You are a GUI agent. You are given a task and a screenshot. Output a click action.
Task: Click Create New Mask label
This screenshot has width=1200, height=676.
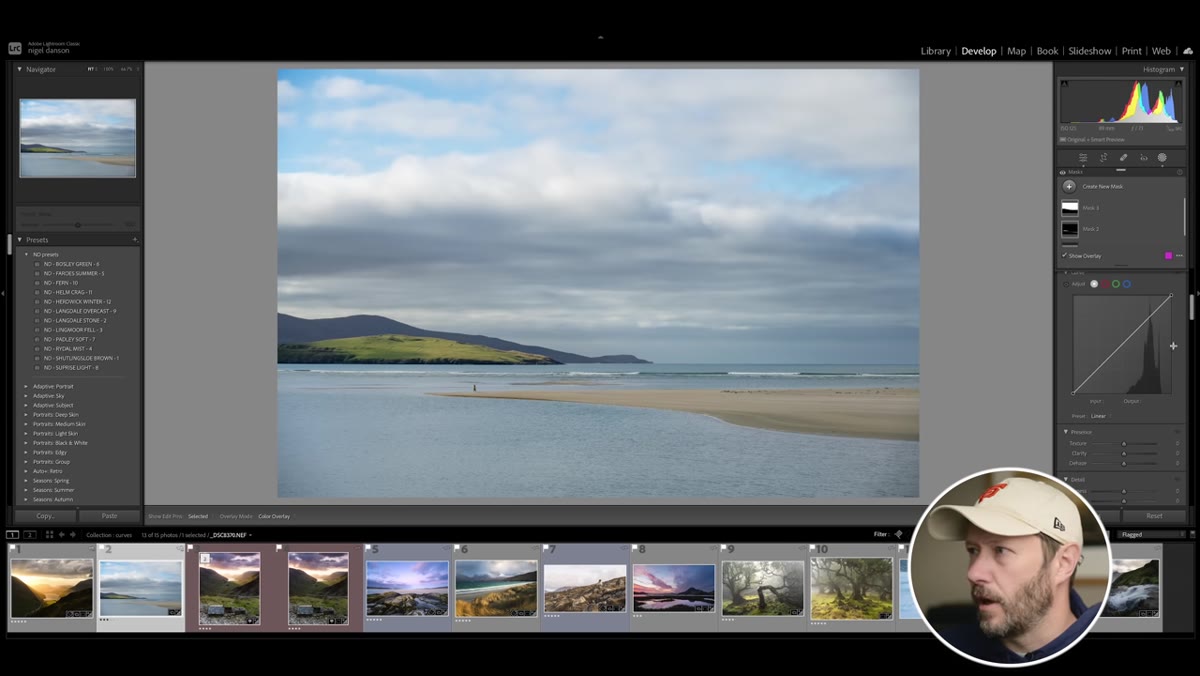[x=1102, y=186]
